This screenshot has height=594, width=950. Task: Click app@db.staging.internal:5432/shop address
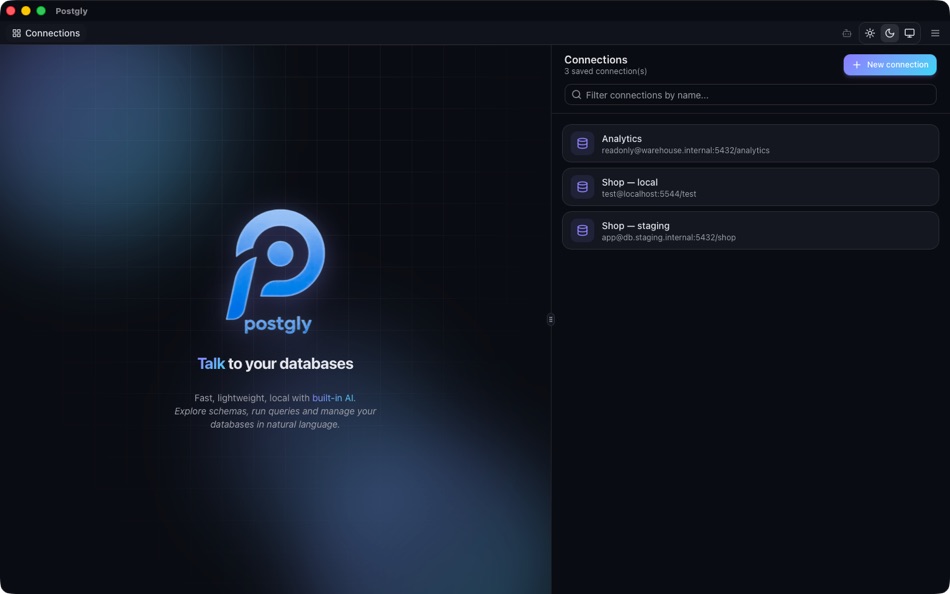(668, 238)
